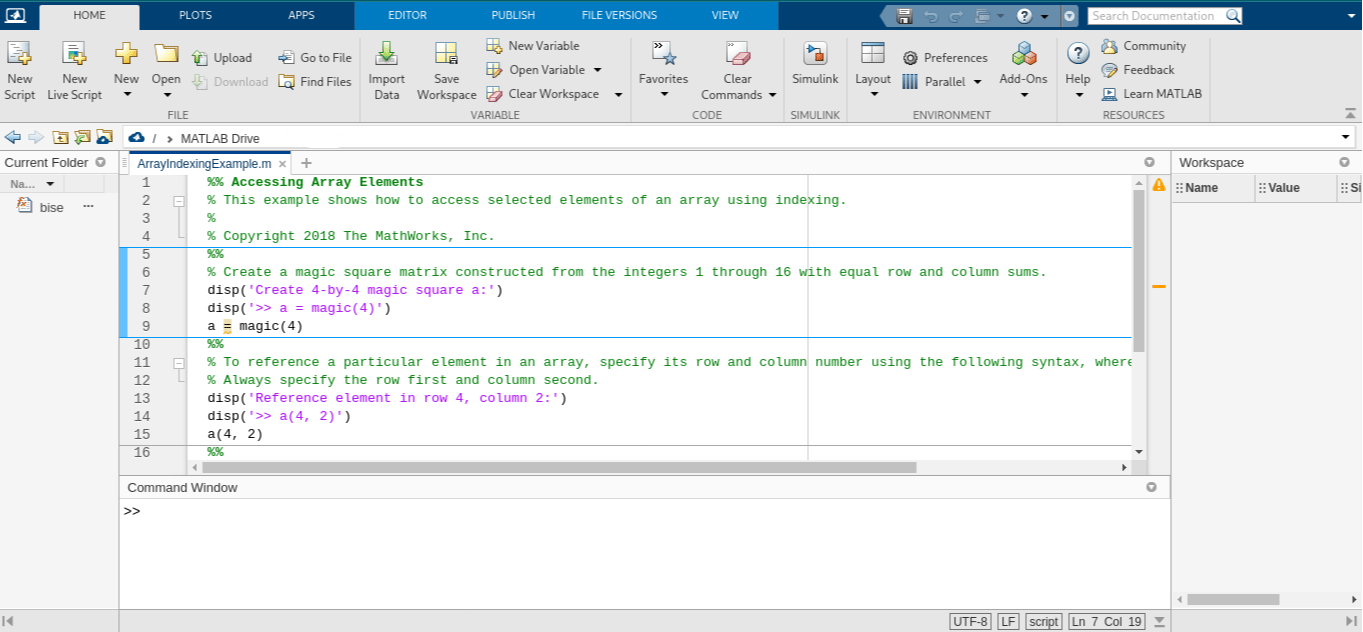Viewport: 1363px width, 632px height.
Task: Click the Save Workspace icon
Action: (x=446, y=70)
